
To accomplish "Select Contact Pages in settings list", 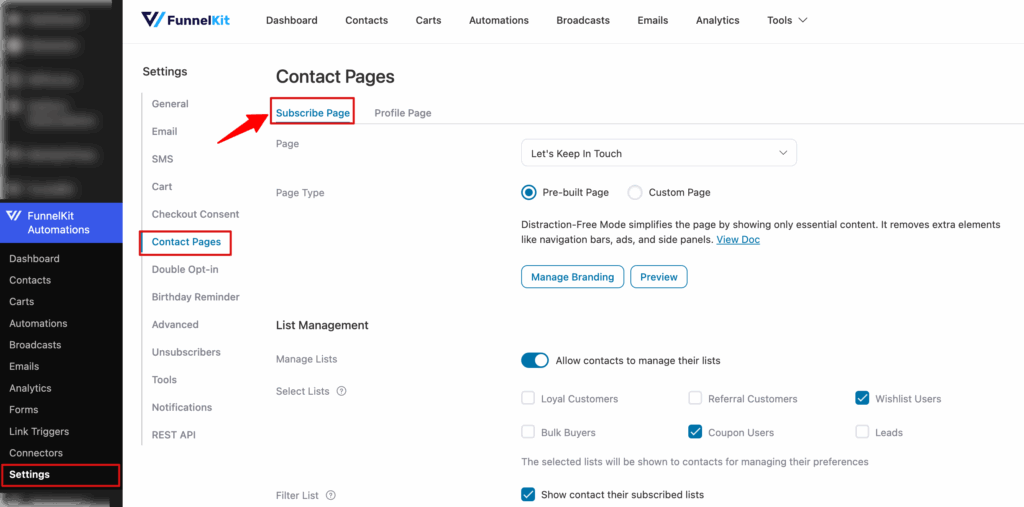I will point(187,242).
